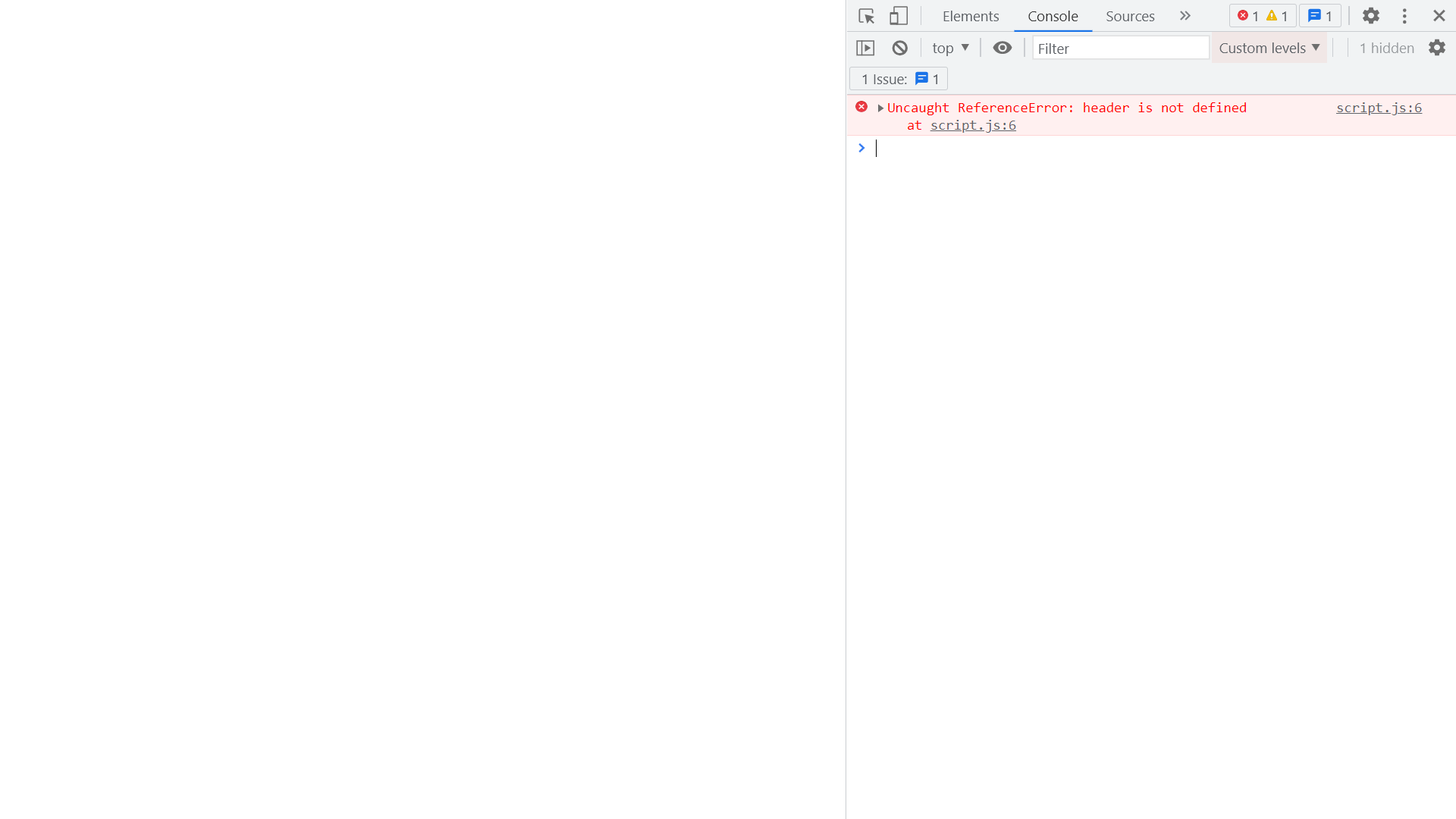Open DevTools settings gear
This screenshot has height=819, width=1456.
[x=1371, y=16]
